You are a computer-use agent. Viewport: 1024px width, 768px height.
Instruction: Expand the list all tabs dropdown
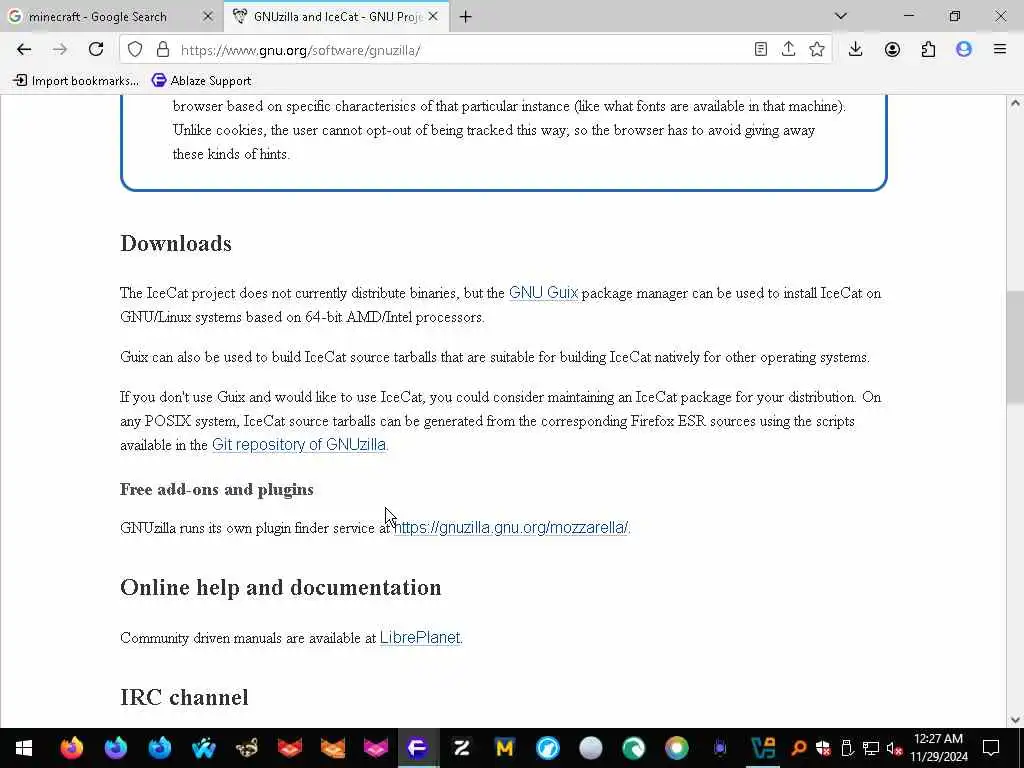coord(840,16)
